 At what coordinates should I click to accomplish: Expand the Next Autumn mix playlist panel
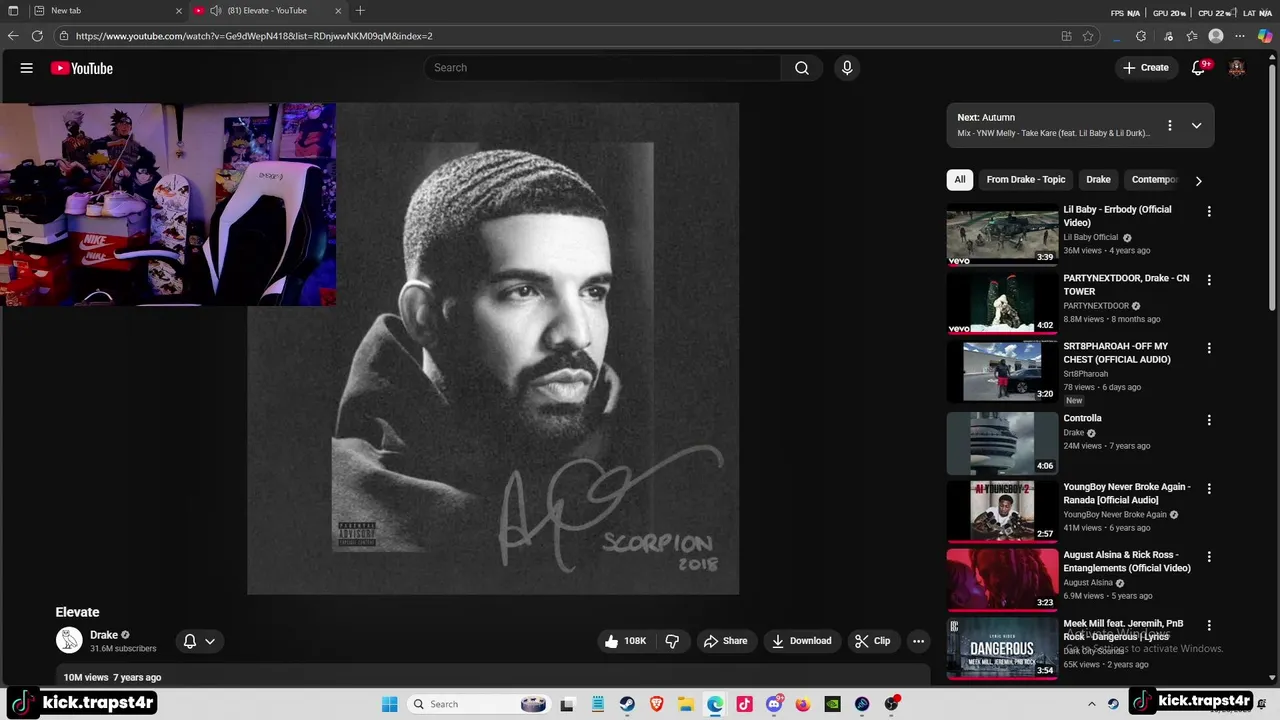[x=1196, y=125]
